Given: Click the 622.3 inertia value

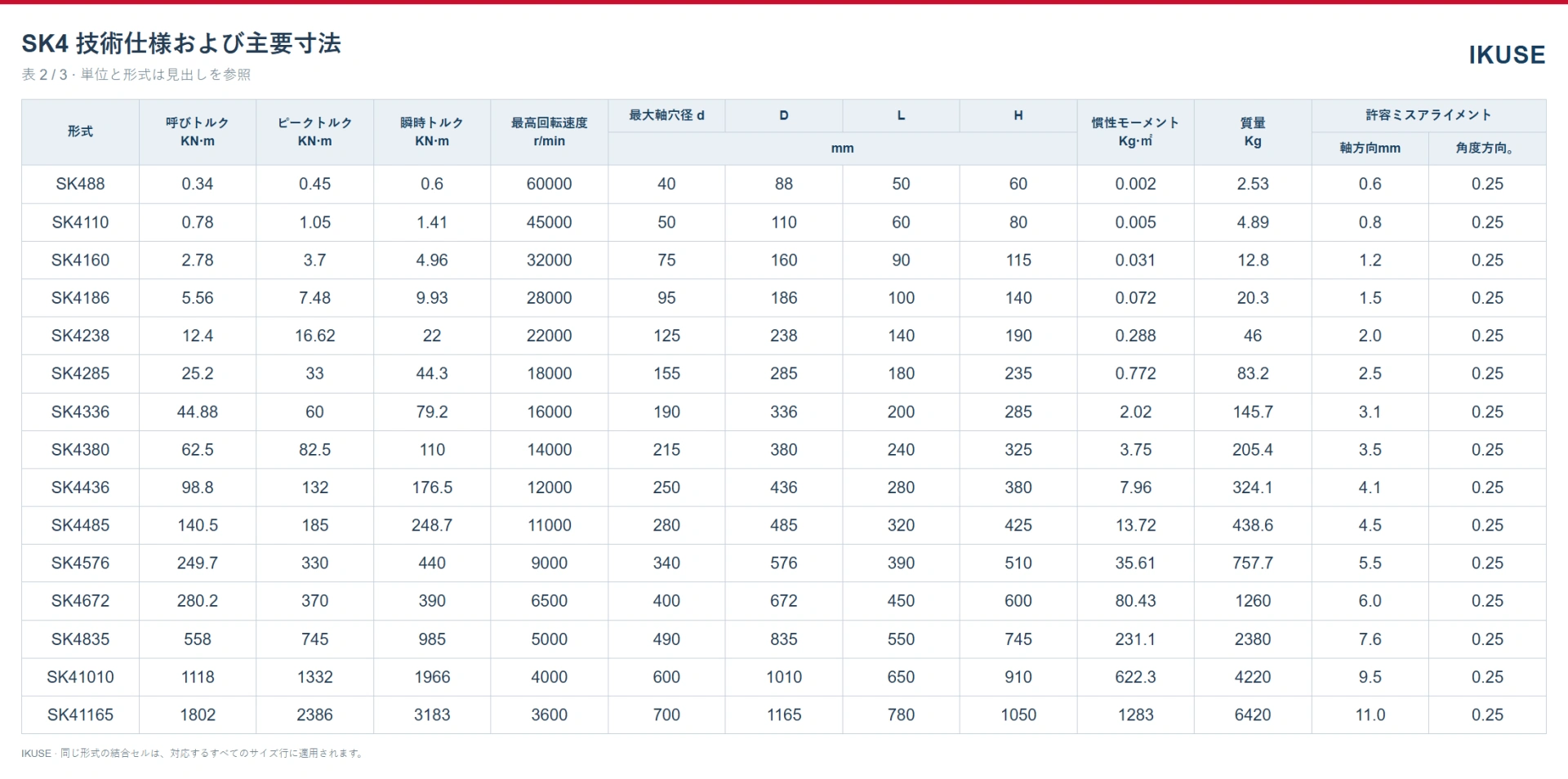Looking at the screenshot, I should (1135, 677).
